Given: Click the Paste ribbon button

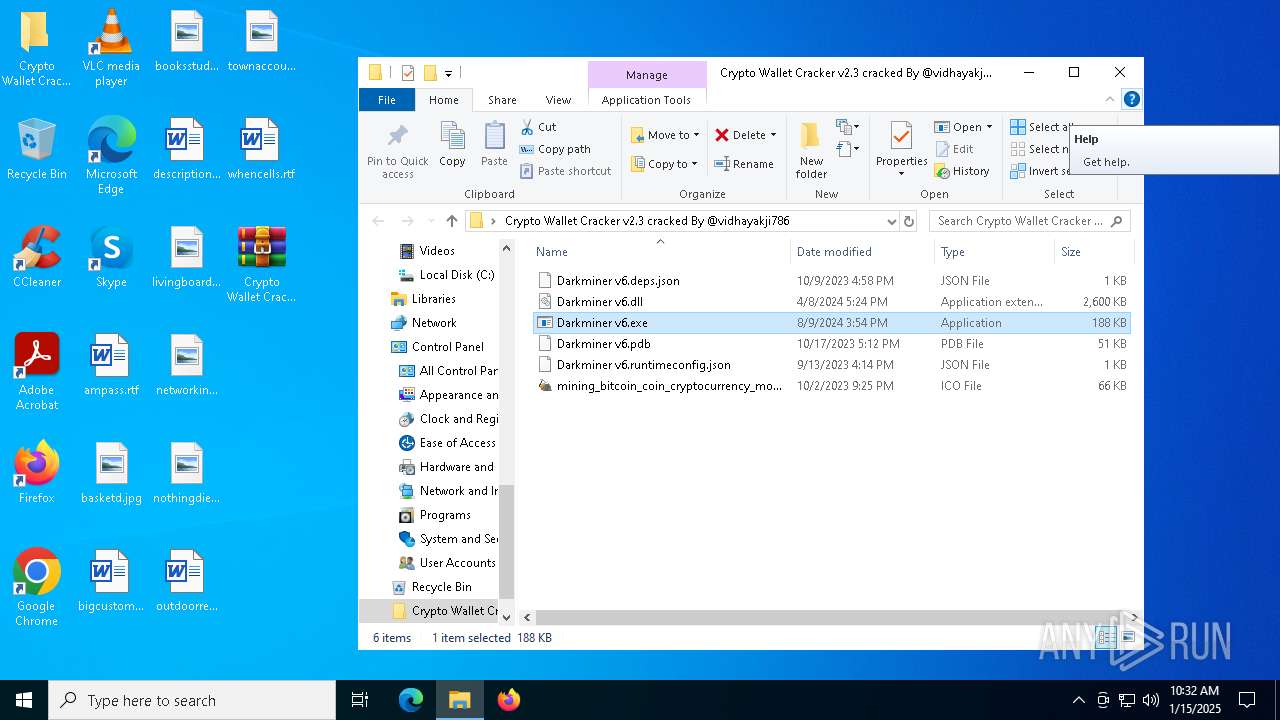Looking at the screenshot, I should 494,145.
